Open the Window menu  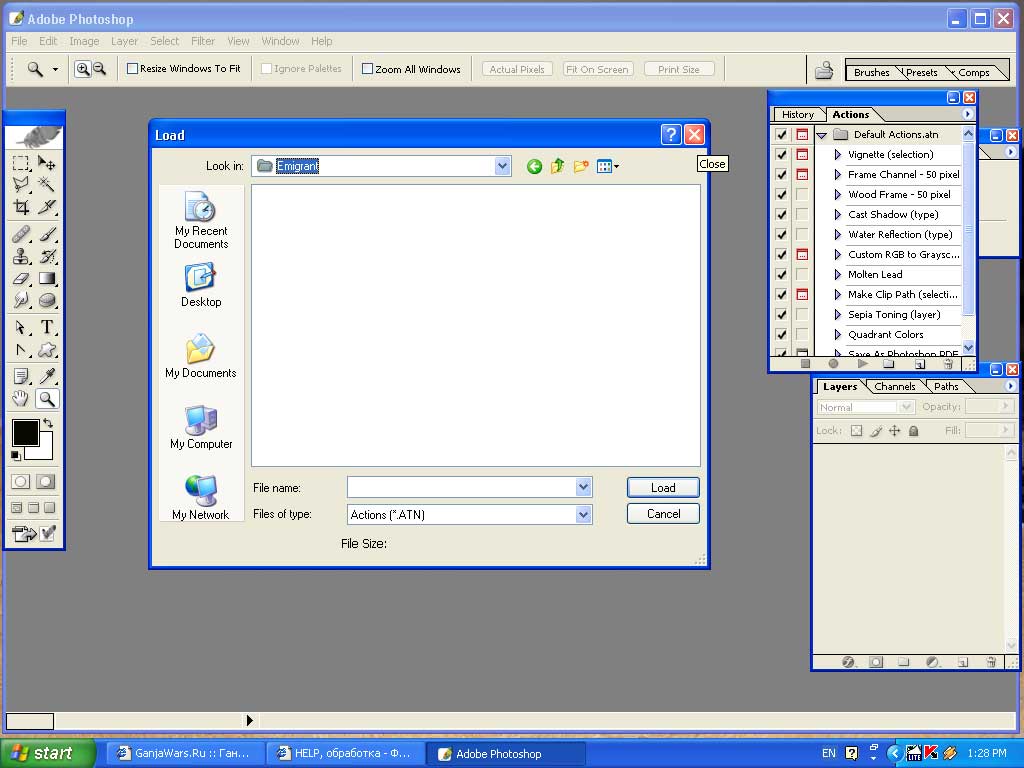click(280, 41)
